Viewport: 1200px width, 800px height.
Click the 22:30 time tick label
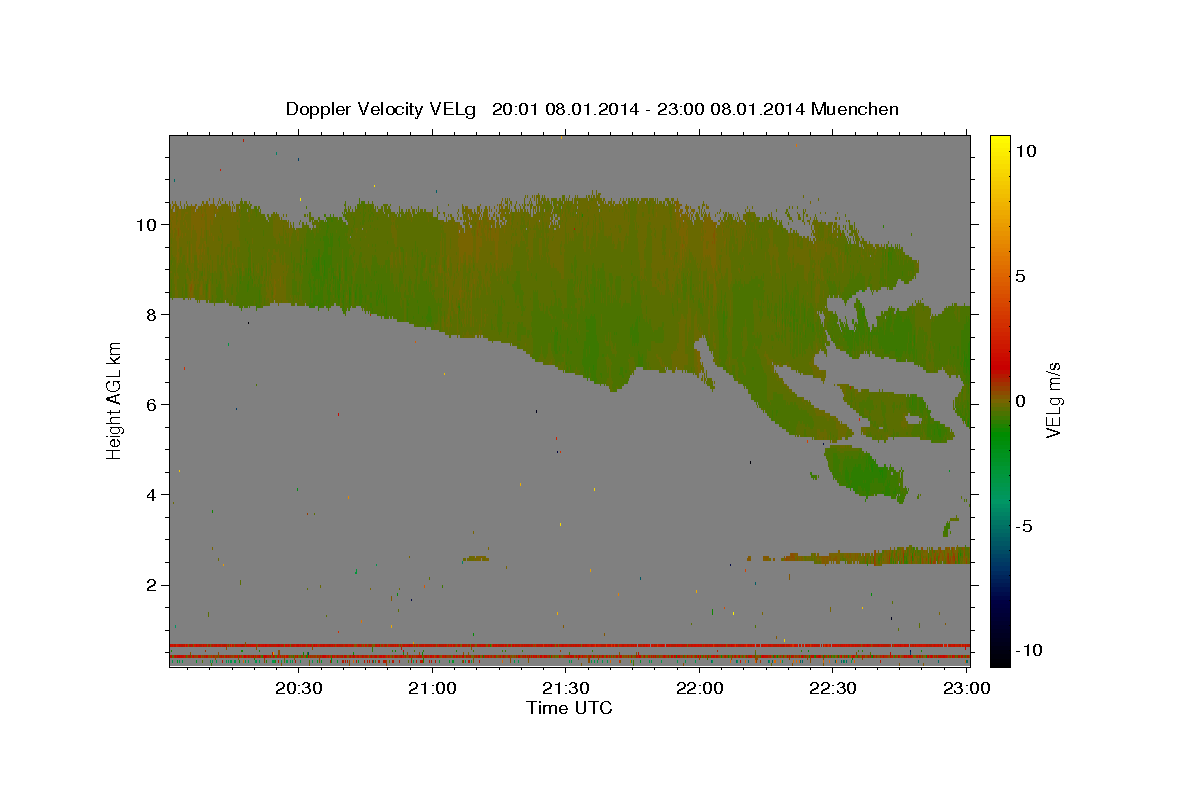click(x=832, y=688)
